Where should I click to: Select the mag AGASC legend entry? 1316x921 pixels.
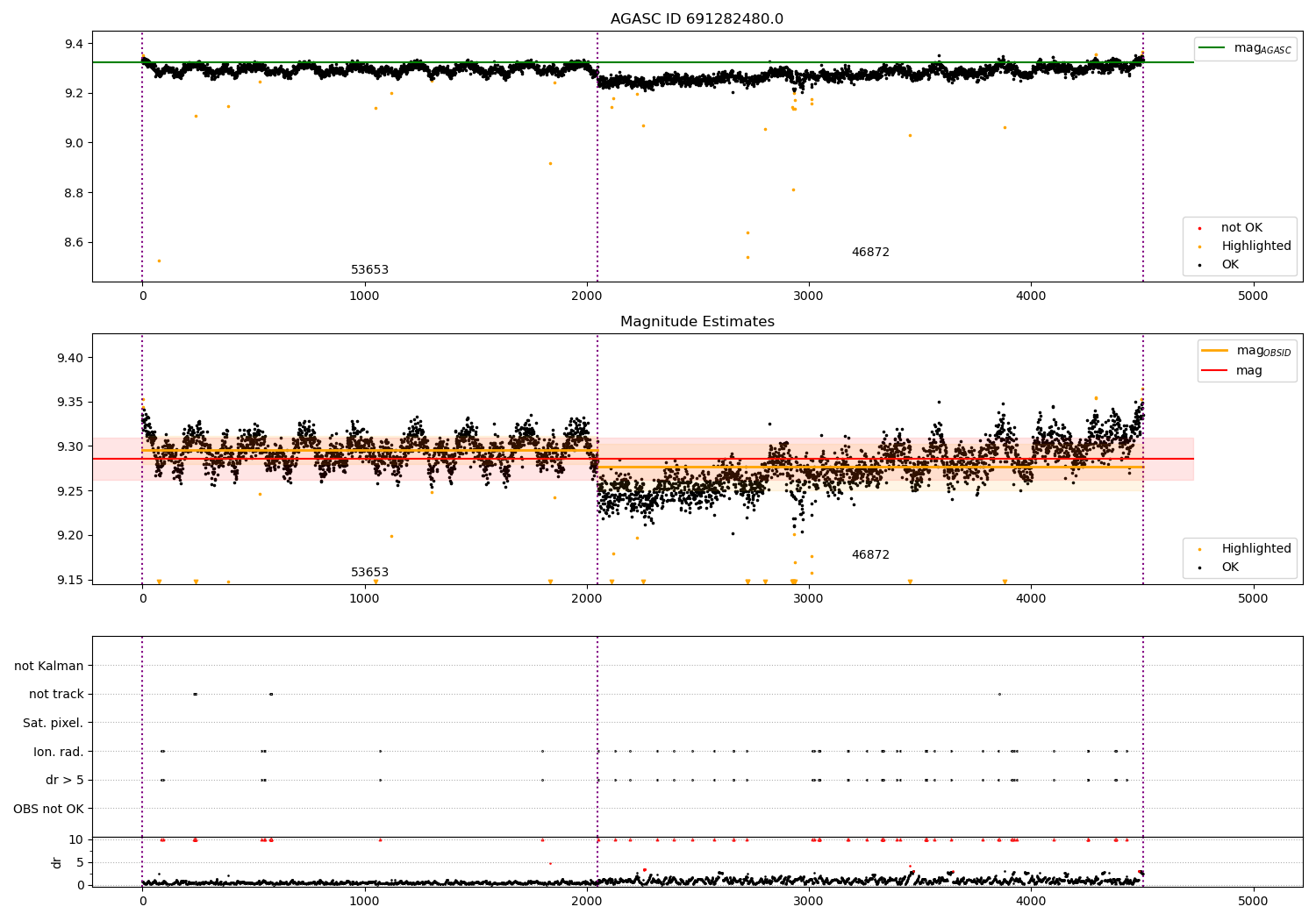pyautogui.click(x=1245, y=48)
